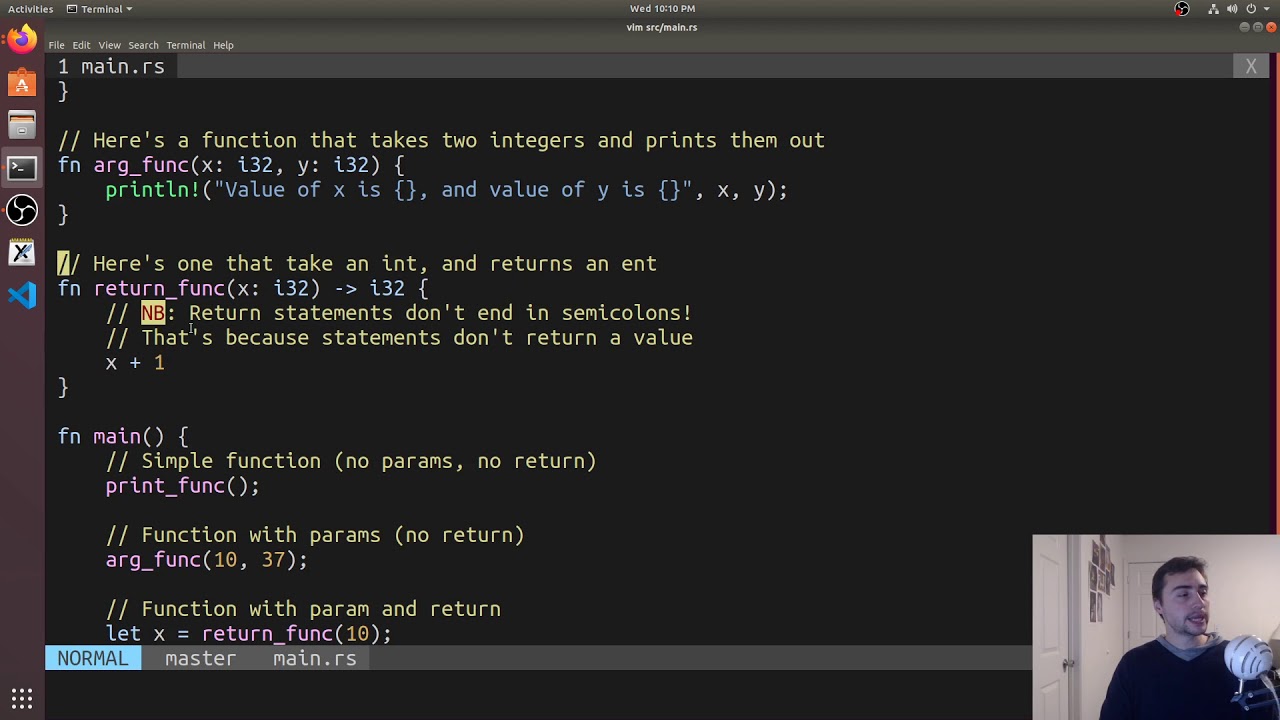Open the network status indicator
1280x720 pixels.
(x=1214, y=9)
